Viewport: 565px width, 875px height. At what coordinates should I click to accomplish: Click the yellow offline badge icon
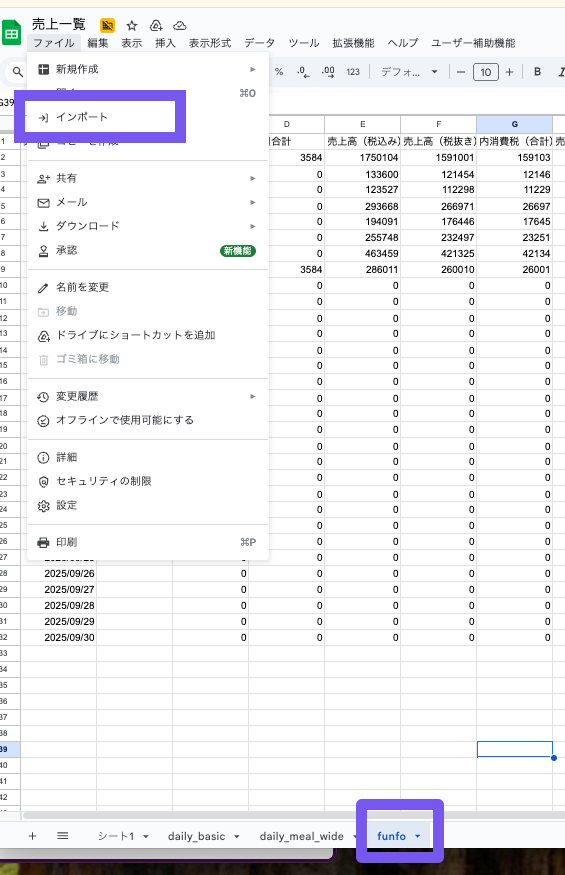[x=107, y=25]
